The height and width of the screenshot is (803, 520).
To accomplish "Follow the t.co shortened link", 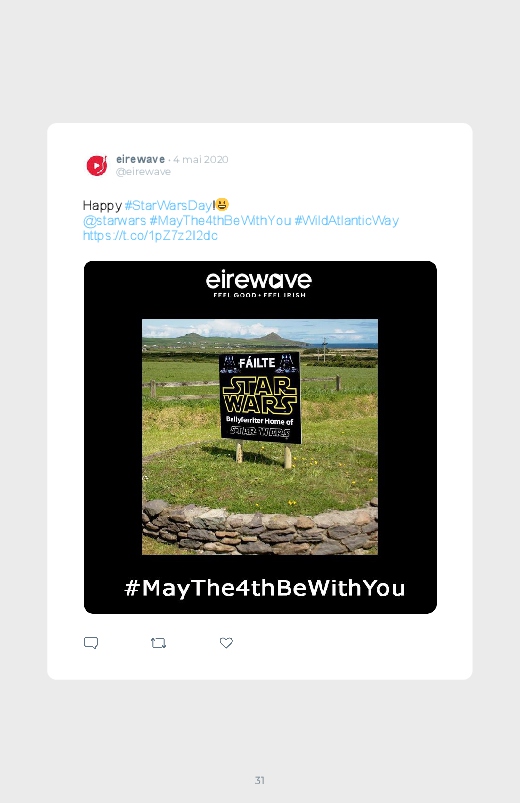I will pyautogui.click(x=150, y=236).
